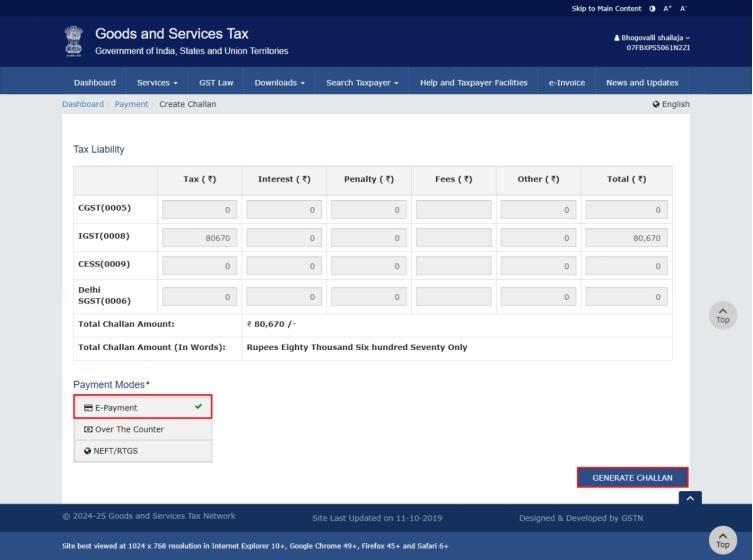Click the "Penalty ( ₹)" column header

tap(369, 179)
